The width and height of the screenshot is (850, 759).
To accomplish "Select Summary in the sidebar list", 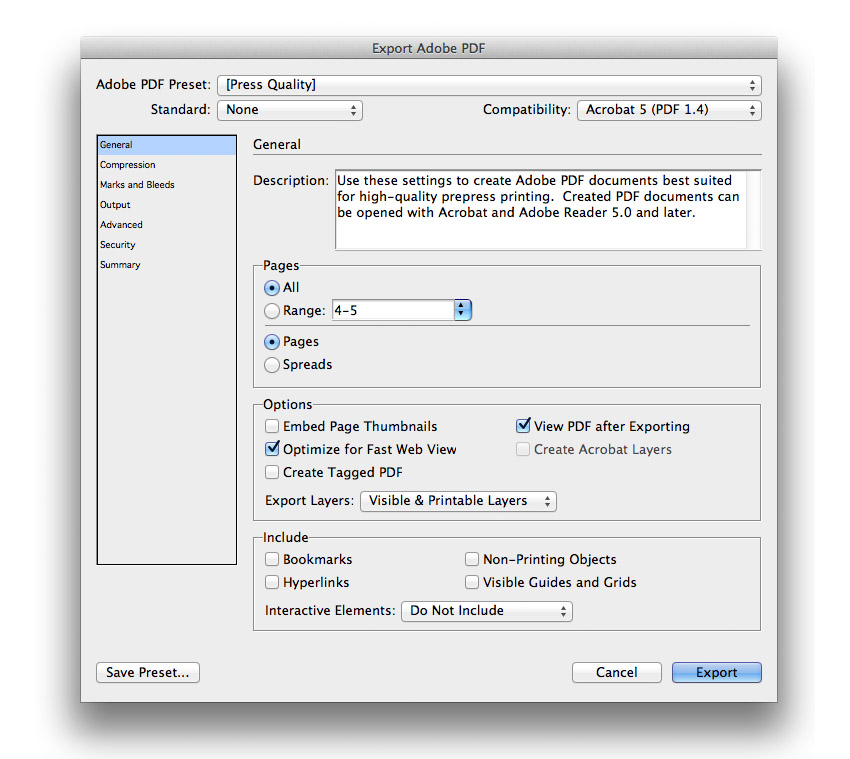I will [x=166, y=265].
